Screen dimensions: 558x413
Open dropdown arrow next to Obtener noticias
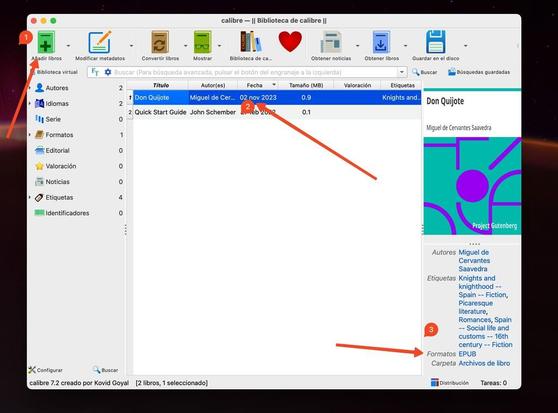[357, 46]
